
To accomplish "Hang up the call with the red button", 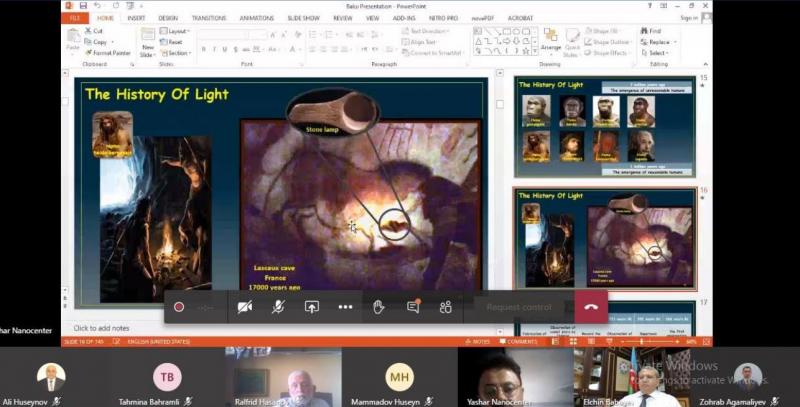I will point(591,307).
